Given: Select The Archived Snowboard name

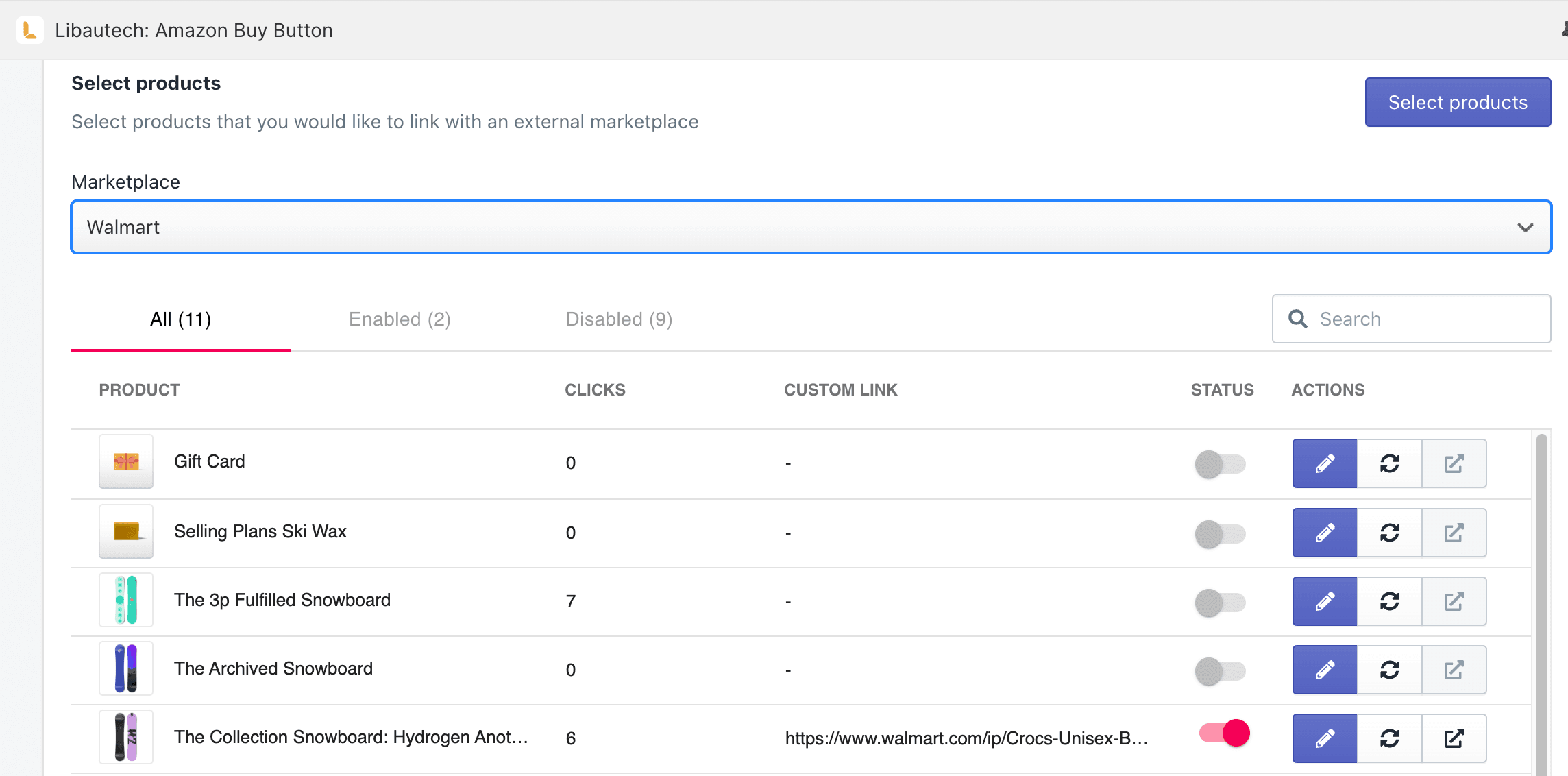Looking at the screenshot, I should [273, 668].
